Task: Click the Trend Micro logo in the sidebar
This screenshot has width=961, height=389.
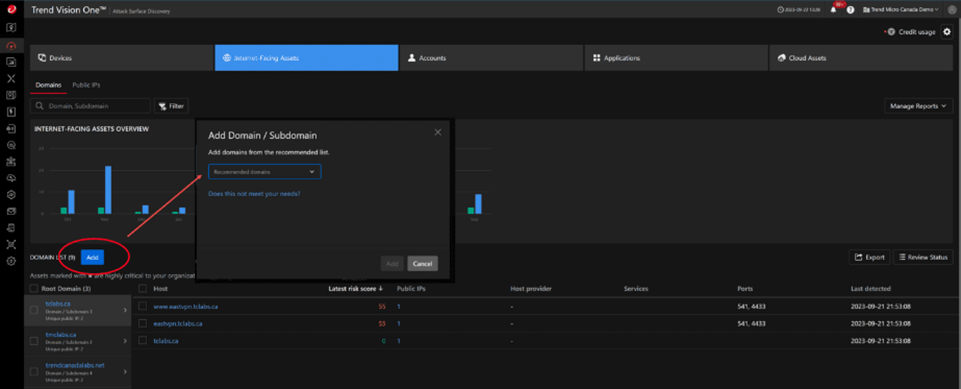Action: (x=11, y=9)
